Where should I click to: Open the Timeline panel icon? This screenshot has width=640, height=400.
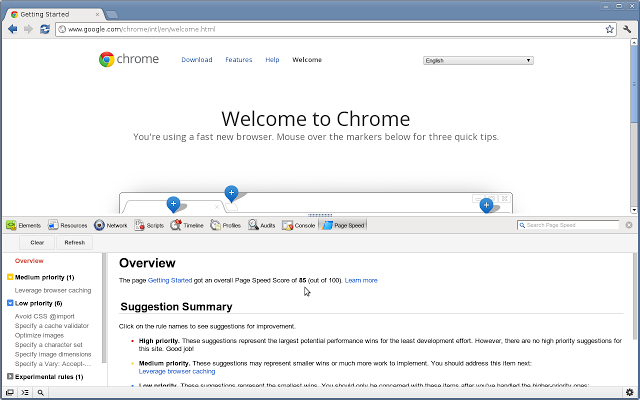pos(176,226)
